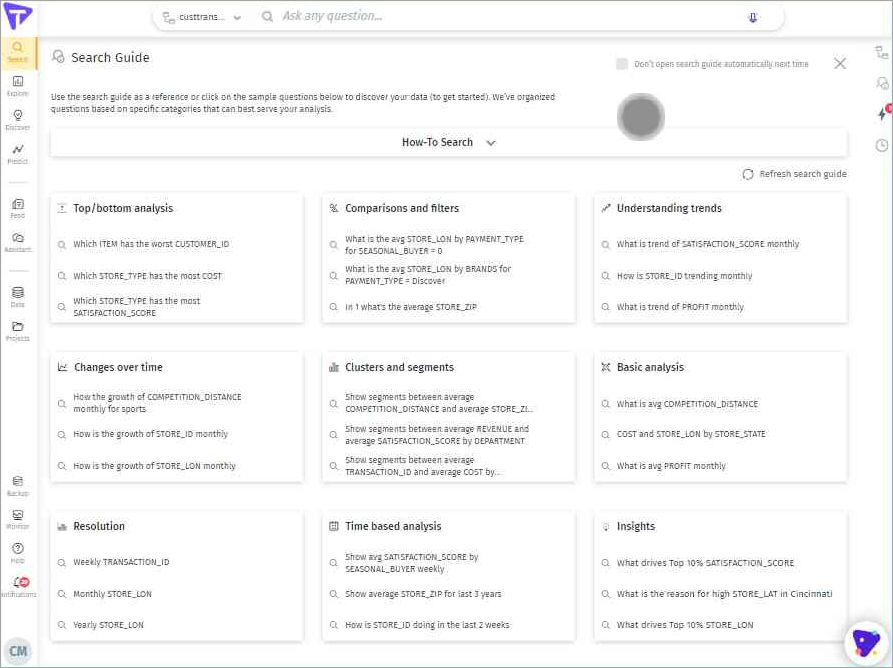Open the search guide icon on right rail
This screenshot has height=668, width=893.
coord(882,84)
